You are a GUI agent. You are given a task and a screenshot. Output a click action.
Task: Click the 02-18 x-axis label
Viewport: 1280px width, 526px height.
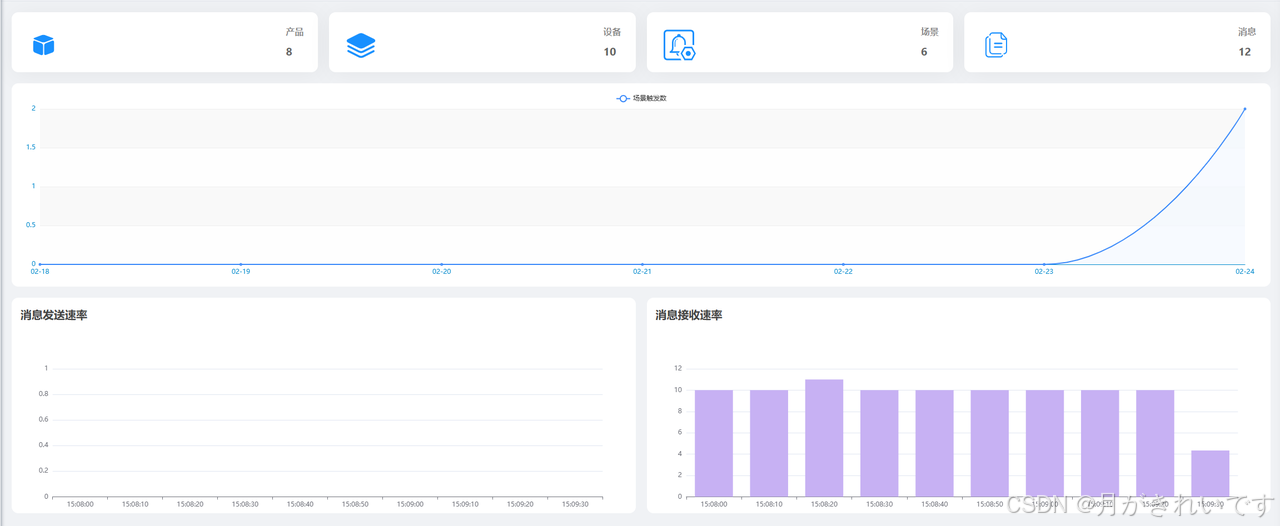[40, 272]
